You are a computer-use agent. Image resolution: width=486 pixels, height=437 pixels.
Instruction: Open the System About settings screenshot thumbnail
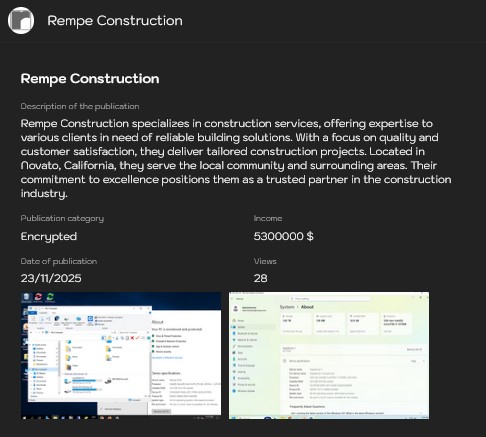tap(329, 355)
